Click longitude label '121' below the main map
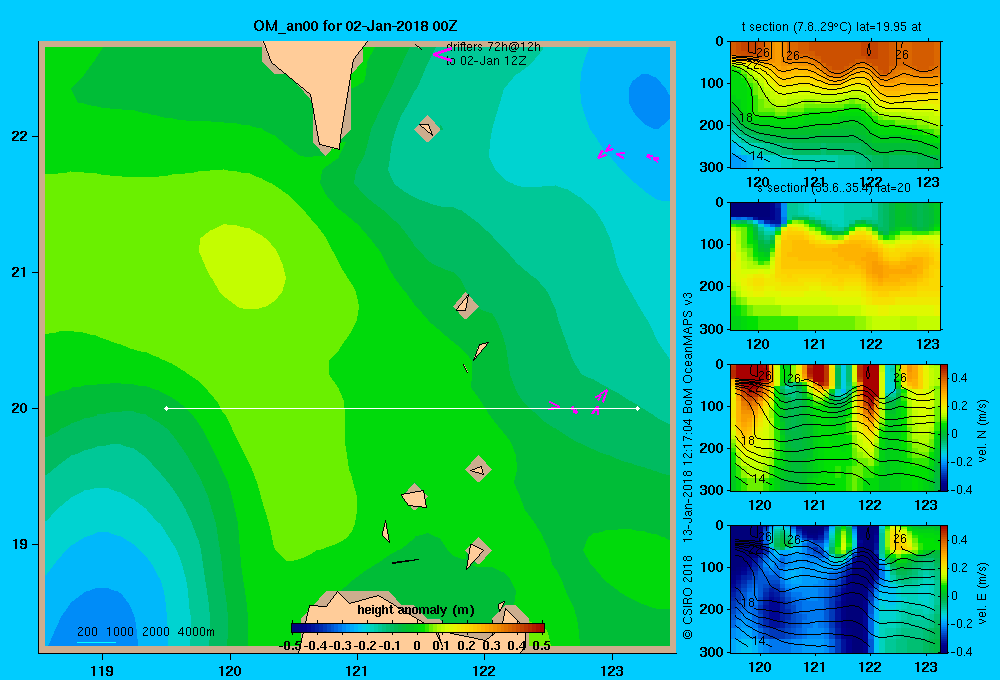 point(357,670)
